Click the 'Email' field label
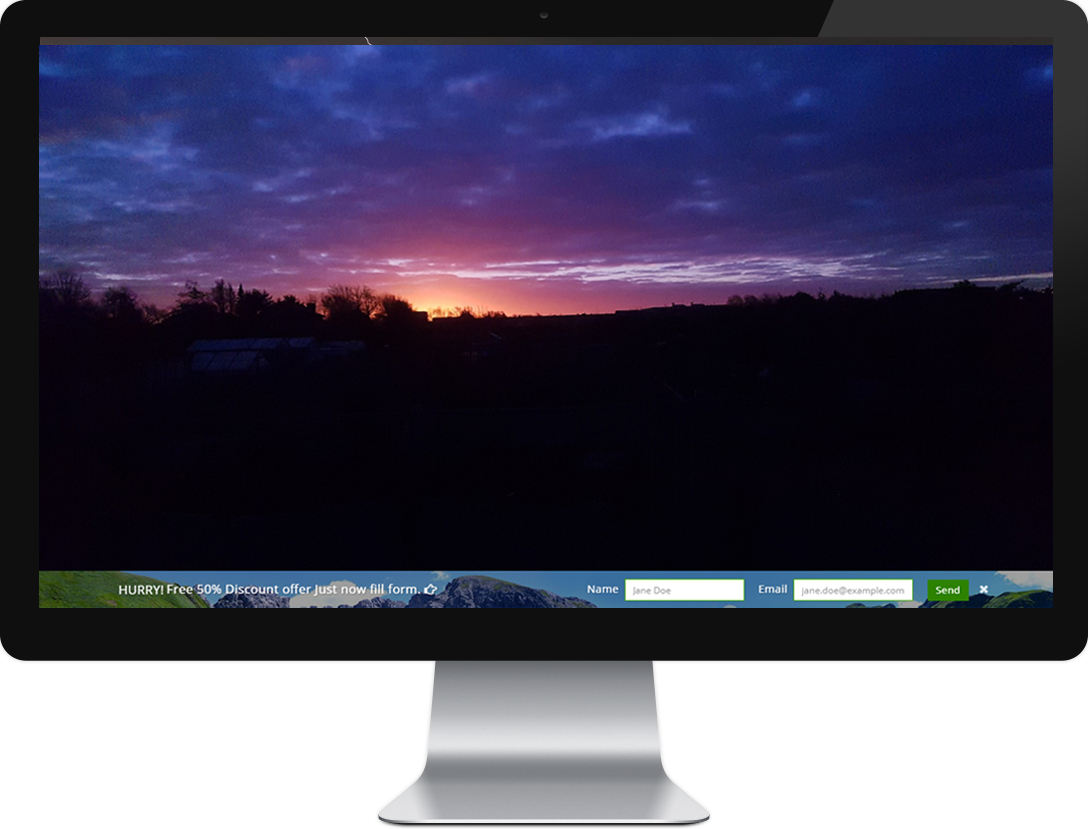The image size is (1088, 829). [772, 589]
